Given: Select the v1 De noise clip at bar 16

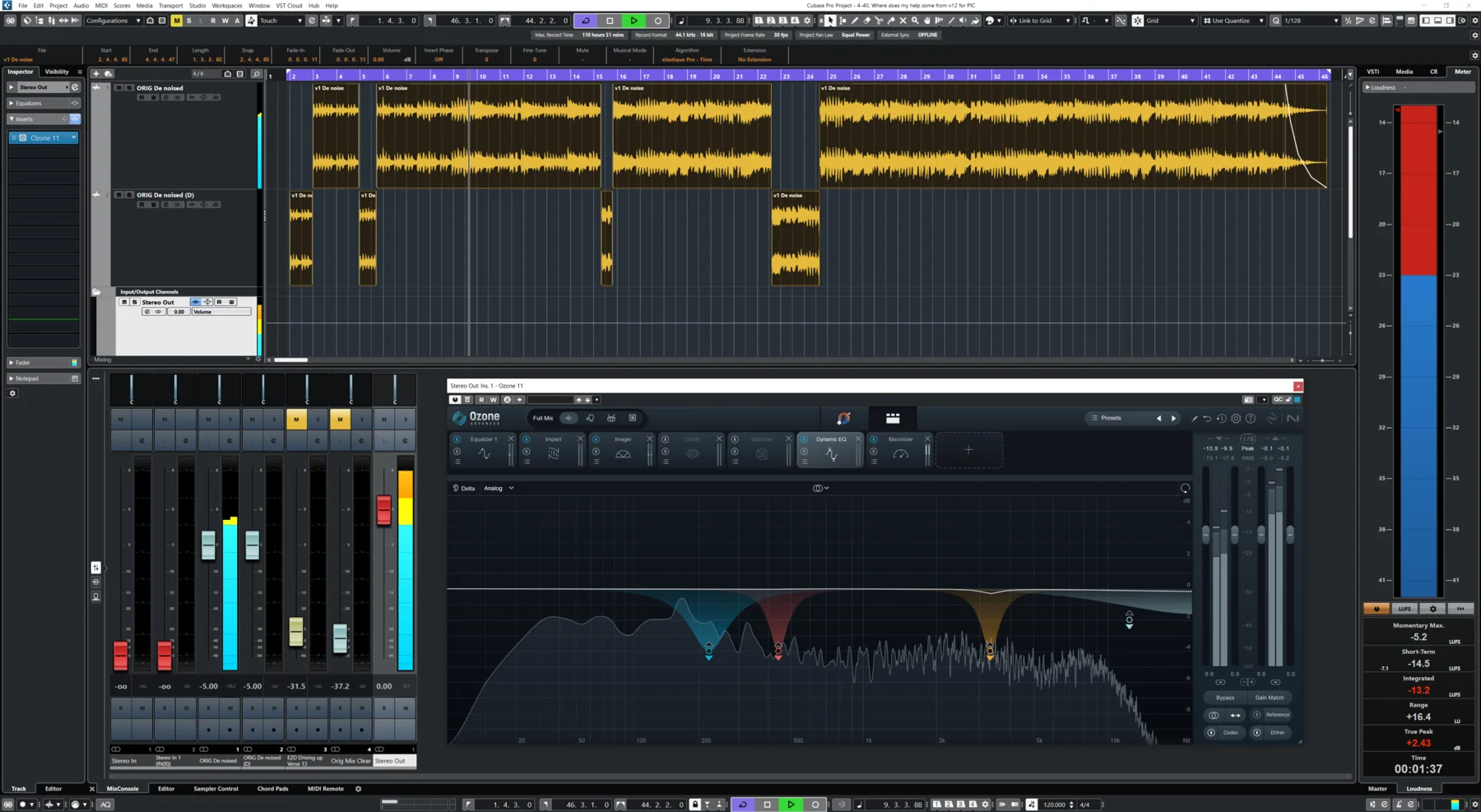Looking at the screenshot, I should (x=692, y=135).
